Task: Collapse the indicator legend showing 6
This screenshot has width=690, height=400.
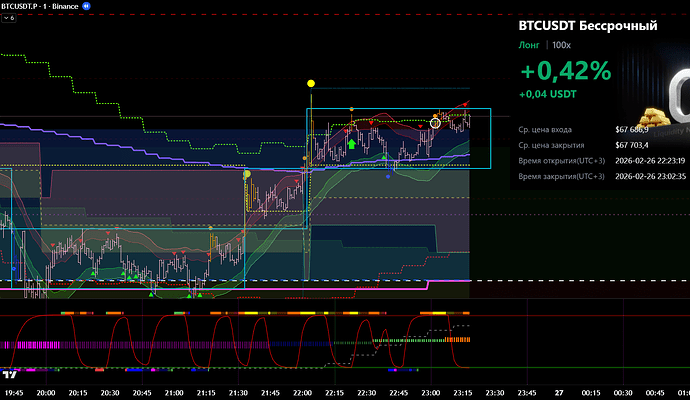Action: [x=10, y=18]
